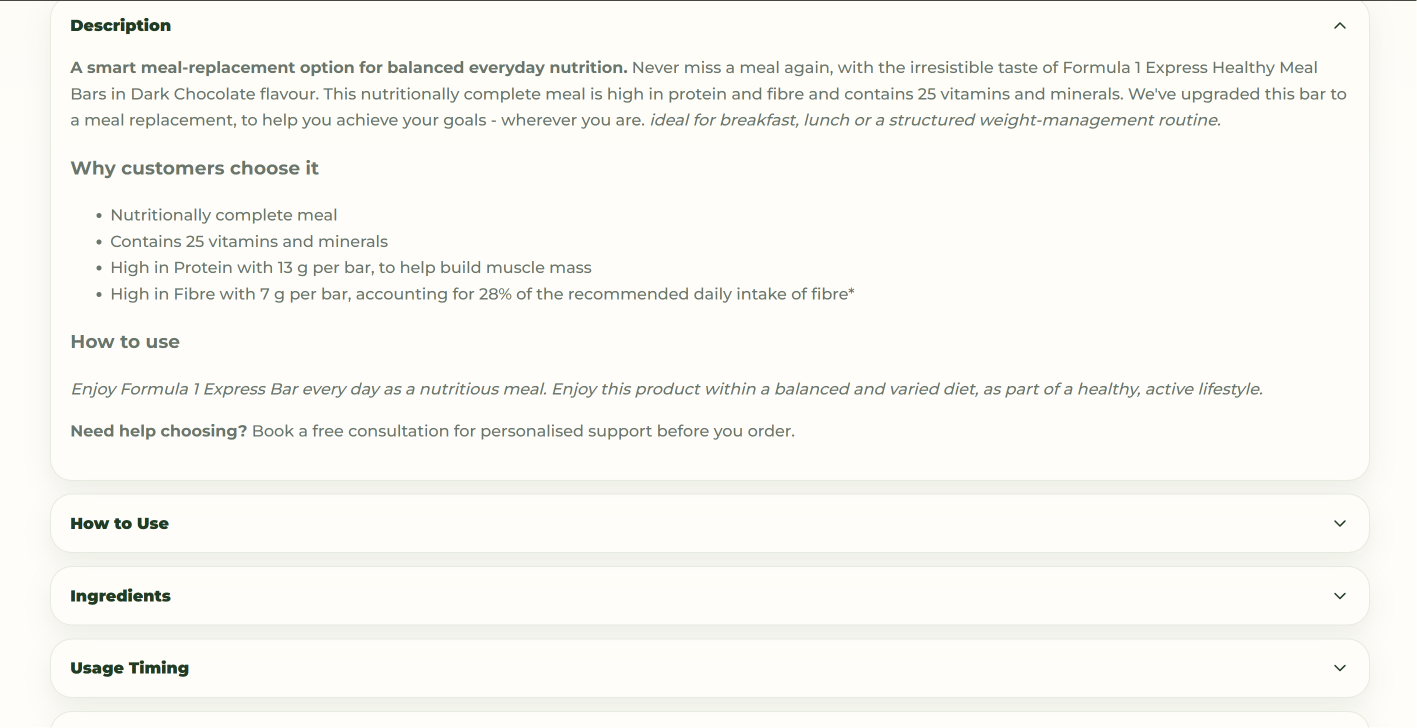Click the Description accordion title

pyautogui.click(x=120, y=26)
